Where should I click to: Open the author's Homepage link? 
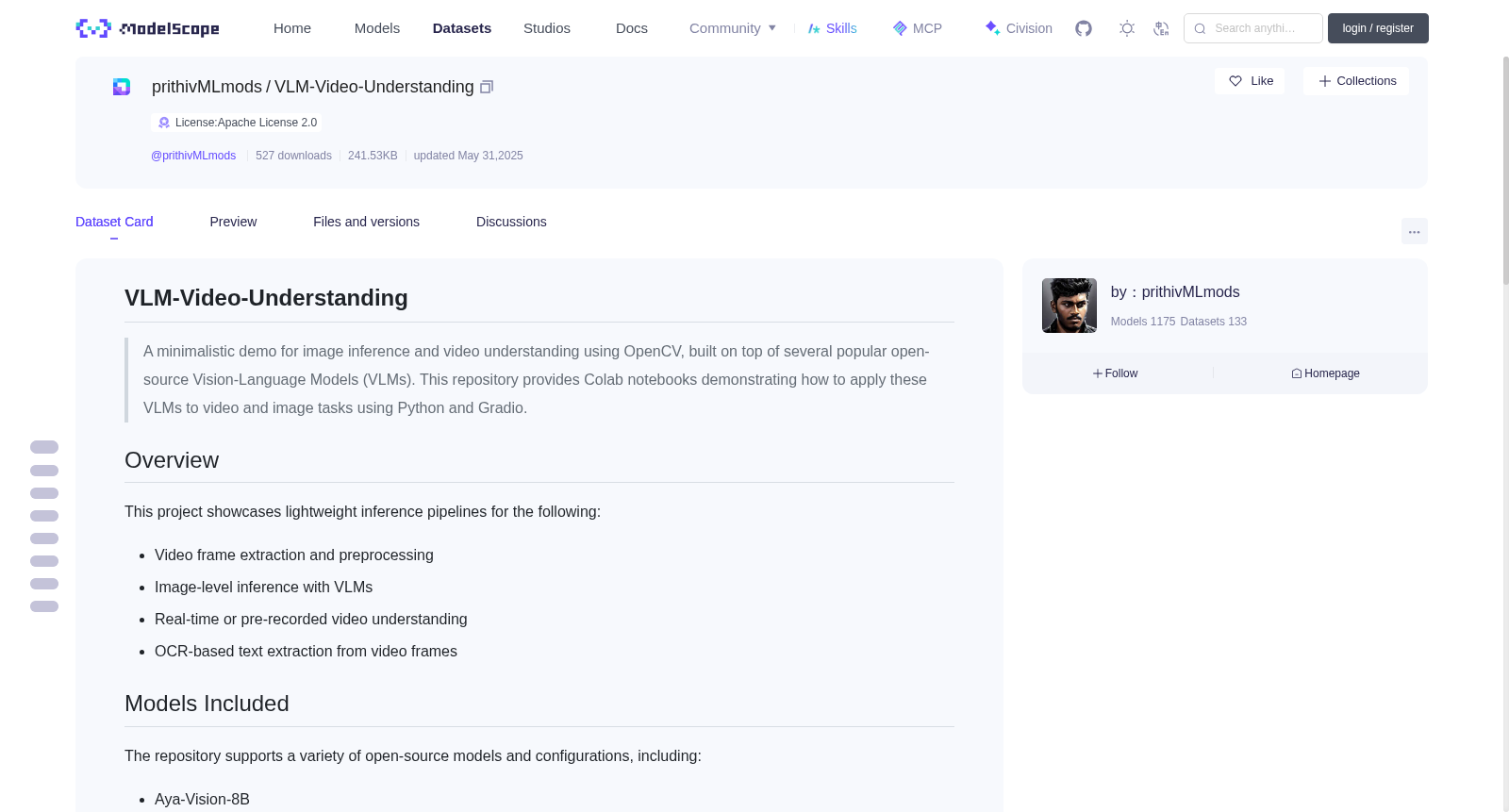[x=1332, y=373]
